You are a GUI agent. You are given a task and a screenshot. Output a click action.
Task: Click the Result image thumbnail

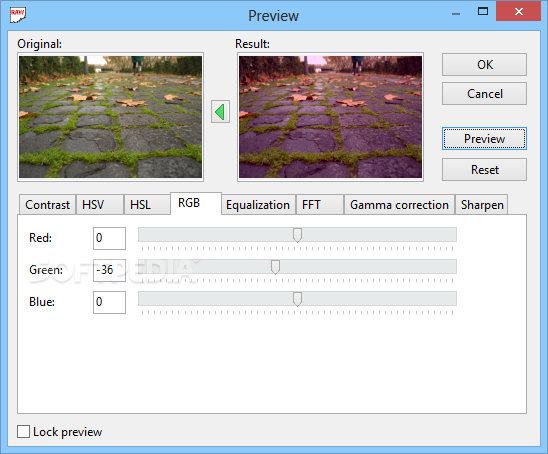pyautogui.click(x=330, y=117)
